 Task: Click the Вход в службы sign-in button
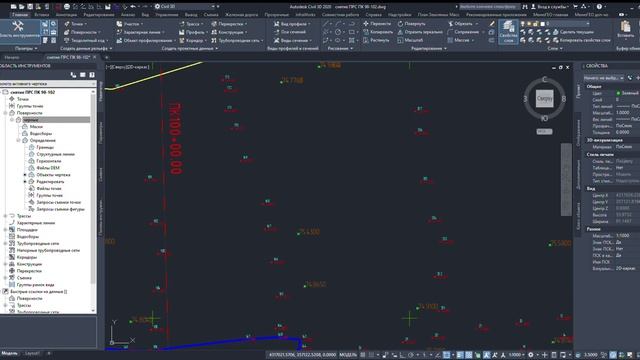[549, 7]
